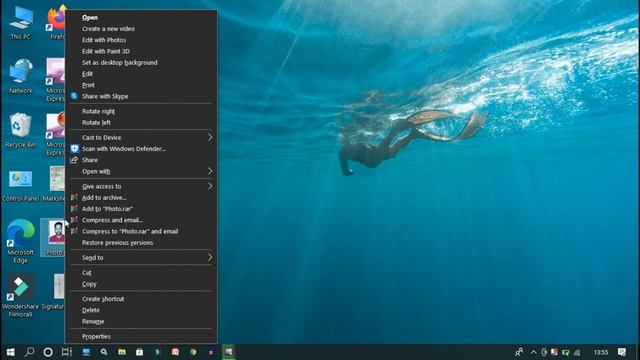Select the Wondershare Filmora9 shortcut
Screen dimensions: 640x360
point(20,296)
